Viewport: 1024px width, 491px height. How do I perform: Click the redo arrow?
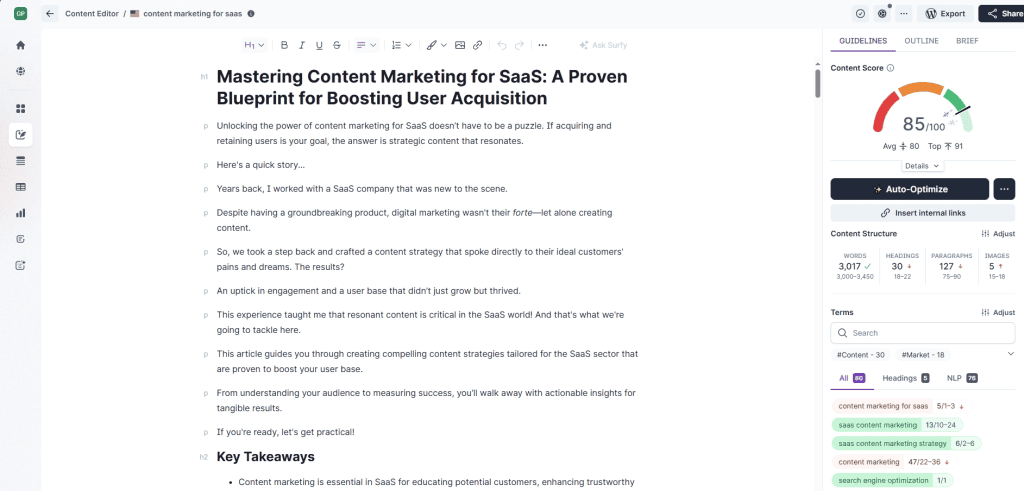pyautogui.click(x=519, y=45)
